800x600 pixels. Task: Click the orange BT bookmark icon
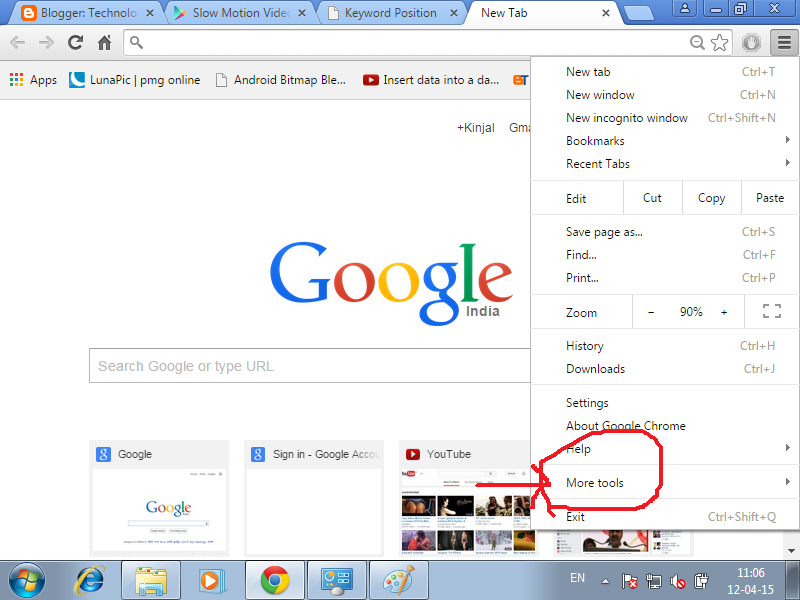(x=520, y=80)
